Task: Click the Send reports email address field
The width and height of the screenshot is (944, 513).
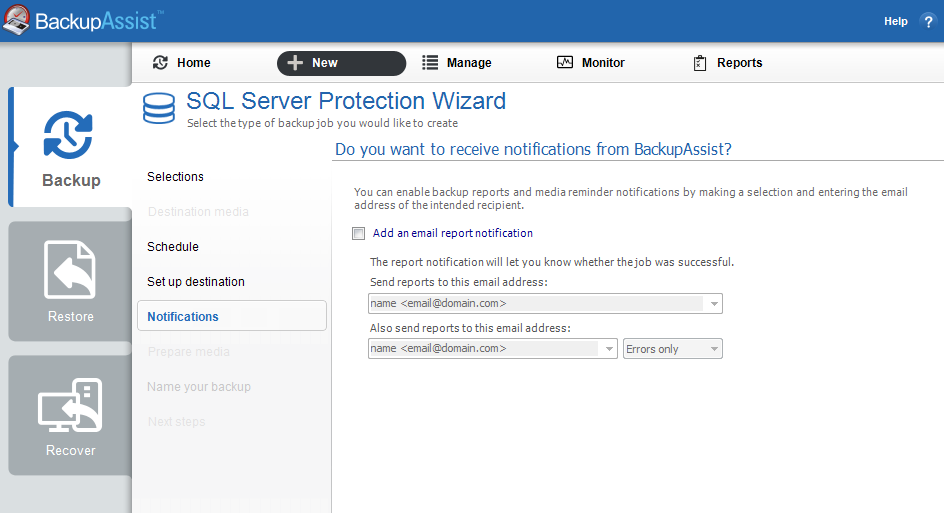Action: pyautogui.click(x=545, y=303)
